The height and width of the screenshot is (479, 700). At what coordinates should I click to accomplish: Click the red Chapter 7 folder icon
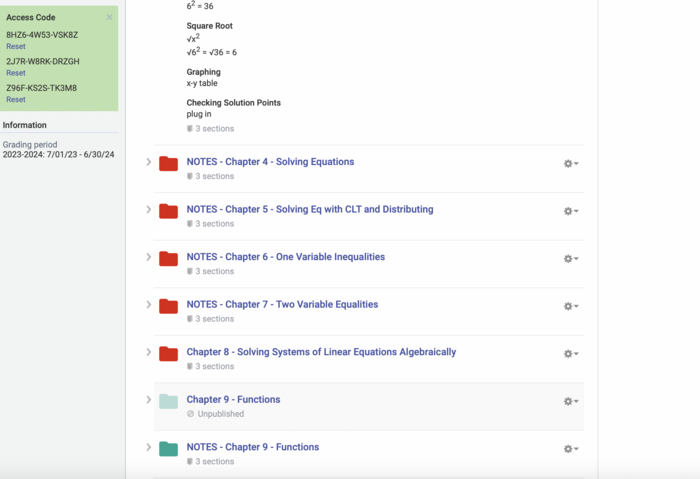(168, 306)
